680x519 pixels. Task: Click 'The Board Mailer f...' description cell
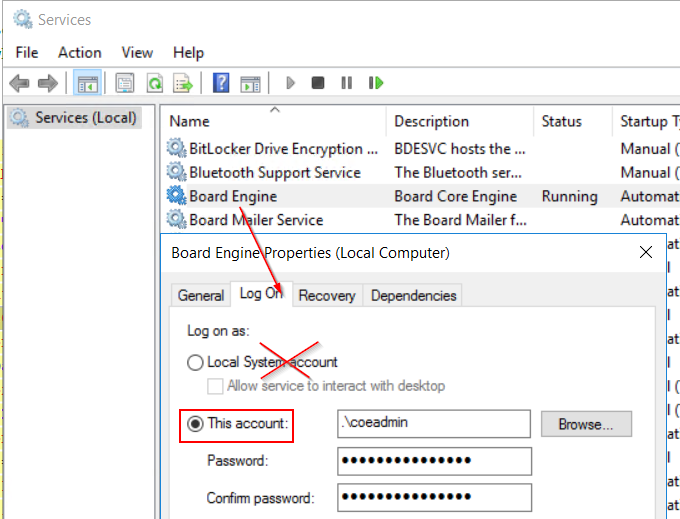click(460, 219)
